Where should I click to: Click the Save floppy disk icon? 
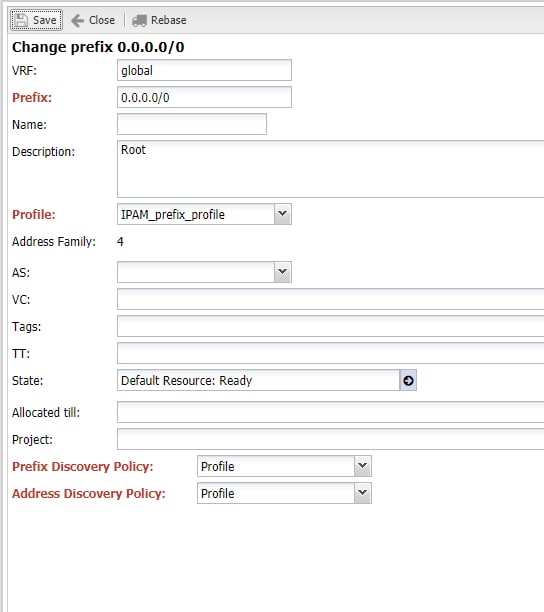coord(21,20)
